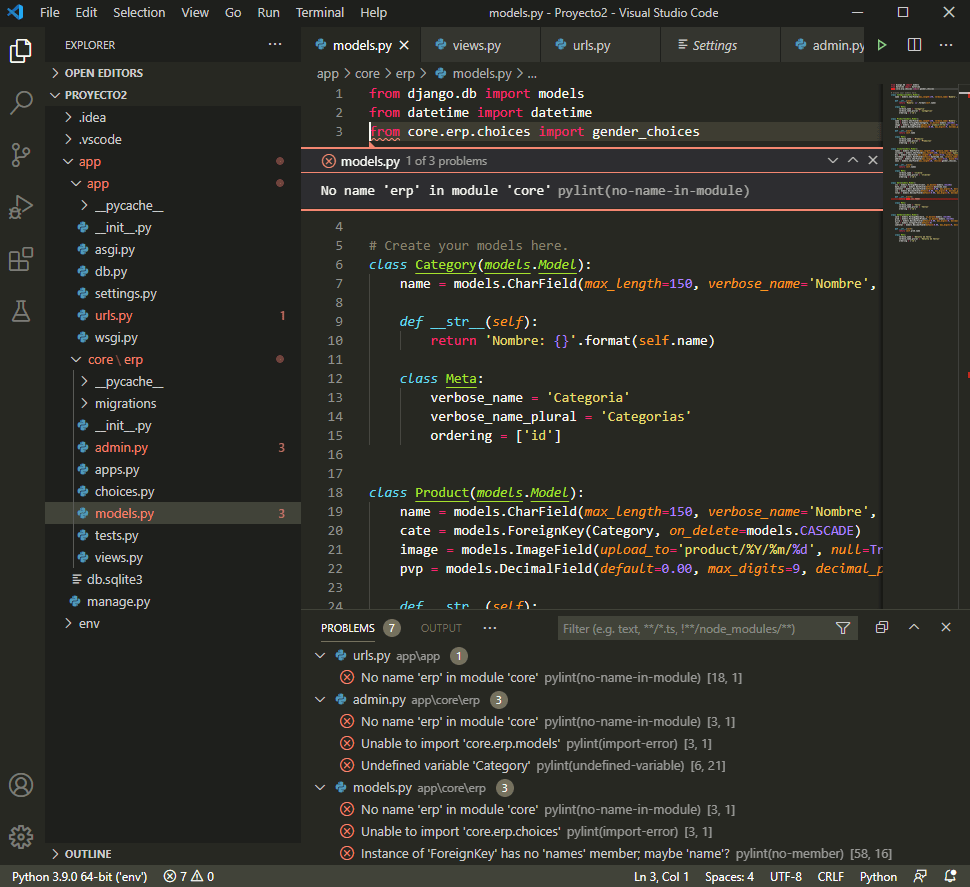
Task: Close the problem peek view
Action: [x=873, y=160]
